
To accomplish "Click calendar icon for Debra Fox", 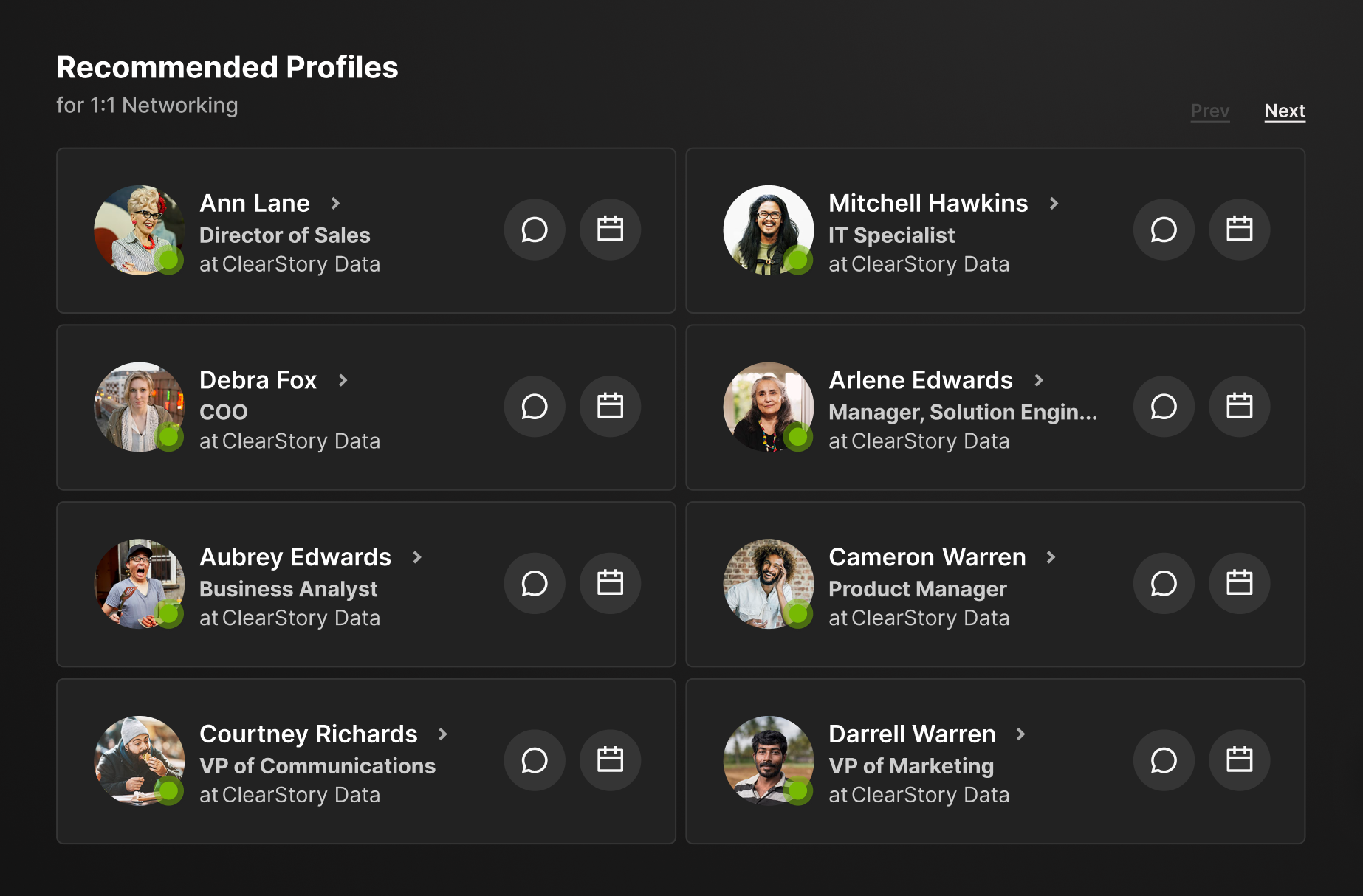I will point(610,407).
